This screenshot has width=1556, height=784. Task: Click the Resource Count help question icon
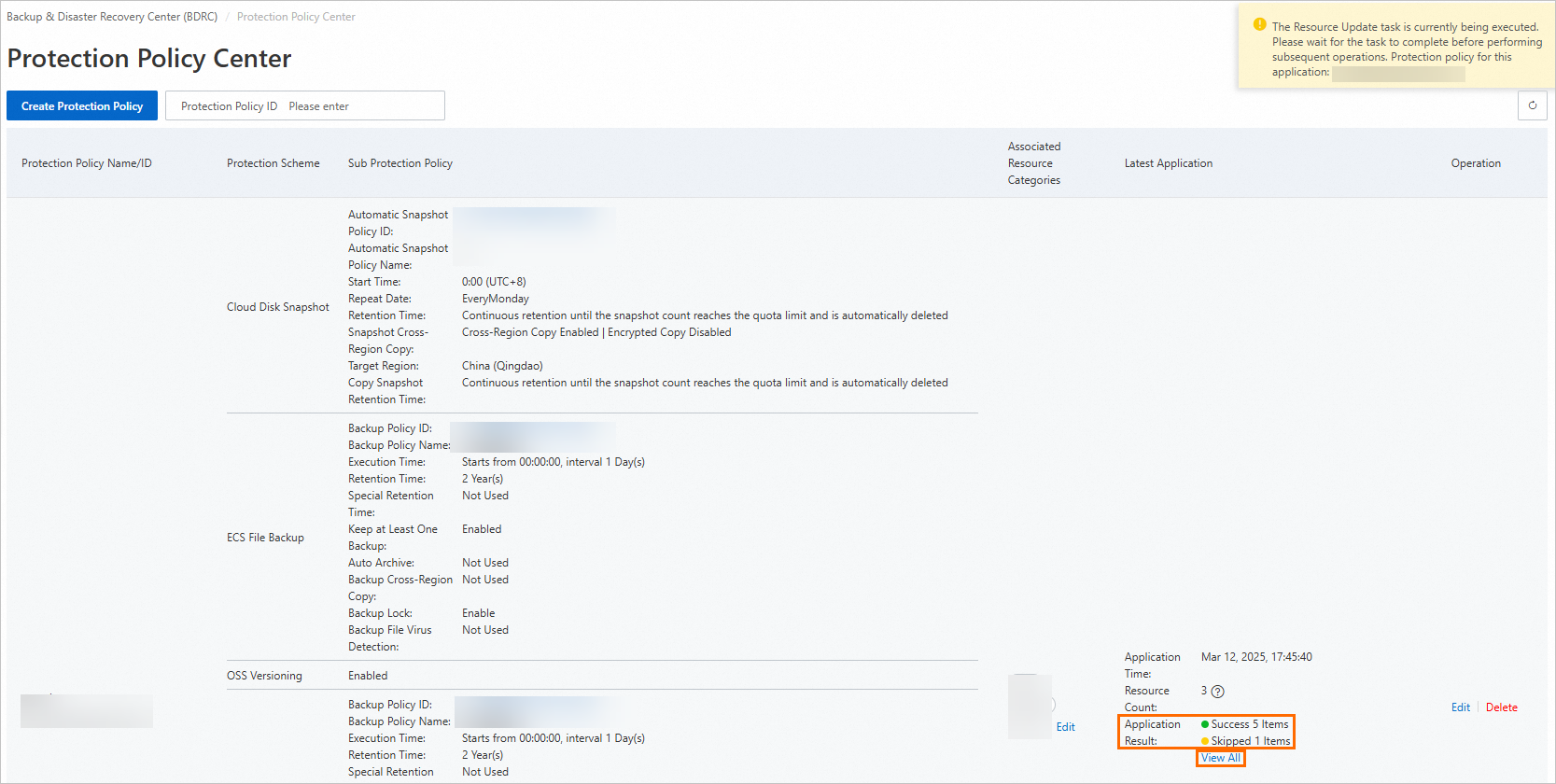click(x=1217, y=692)
